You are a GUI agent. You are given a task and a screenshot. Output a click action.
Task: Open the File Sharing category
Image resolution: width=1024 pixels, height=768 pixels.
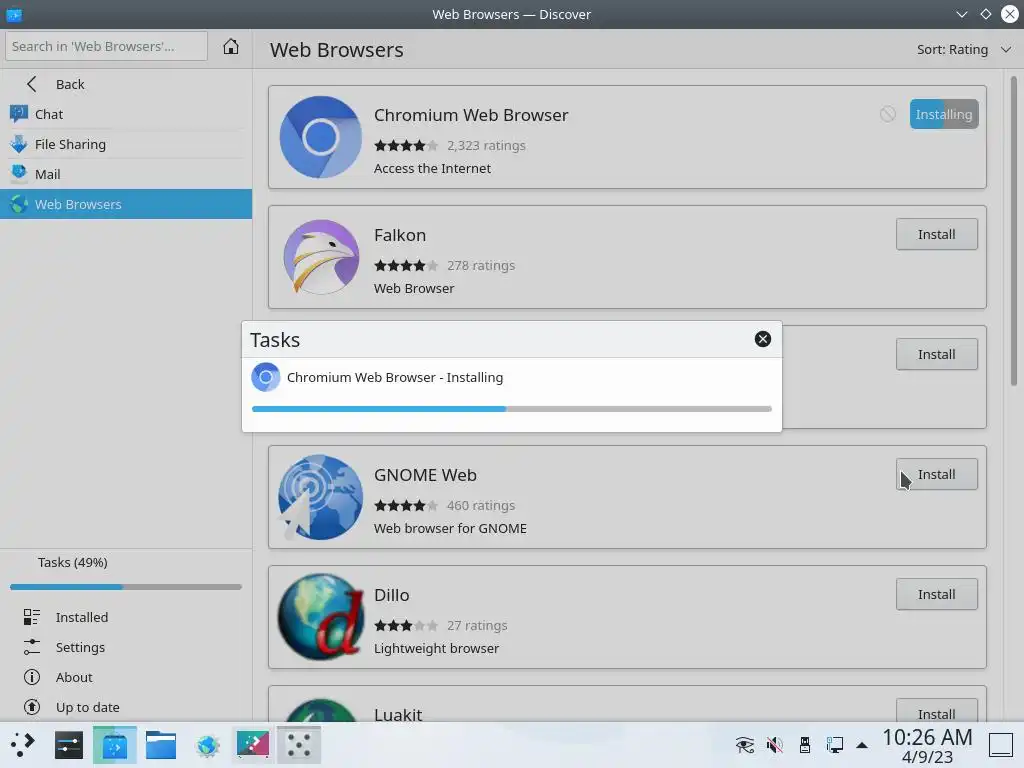click(x=126, y=144)
